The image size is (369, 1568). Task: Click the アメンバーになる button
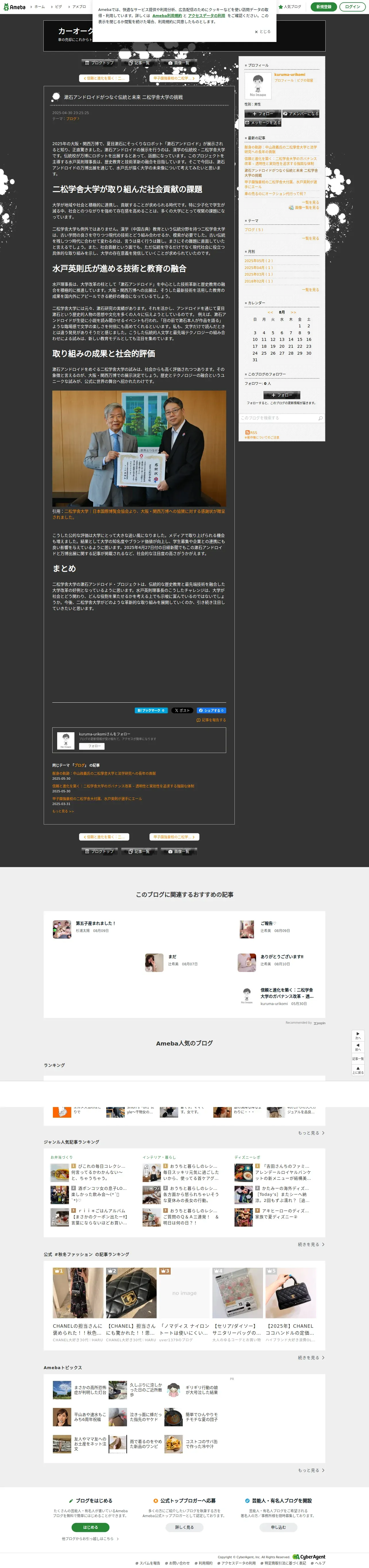(x=301, y=114)
